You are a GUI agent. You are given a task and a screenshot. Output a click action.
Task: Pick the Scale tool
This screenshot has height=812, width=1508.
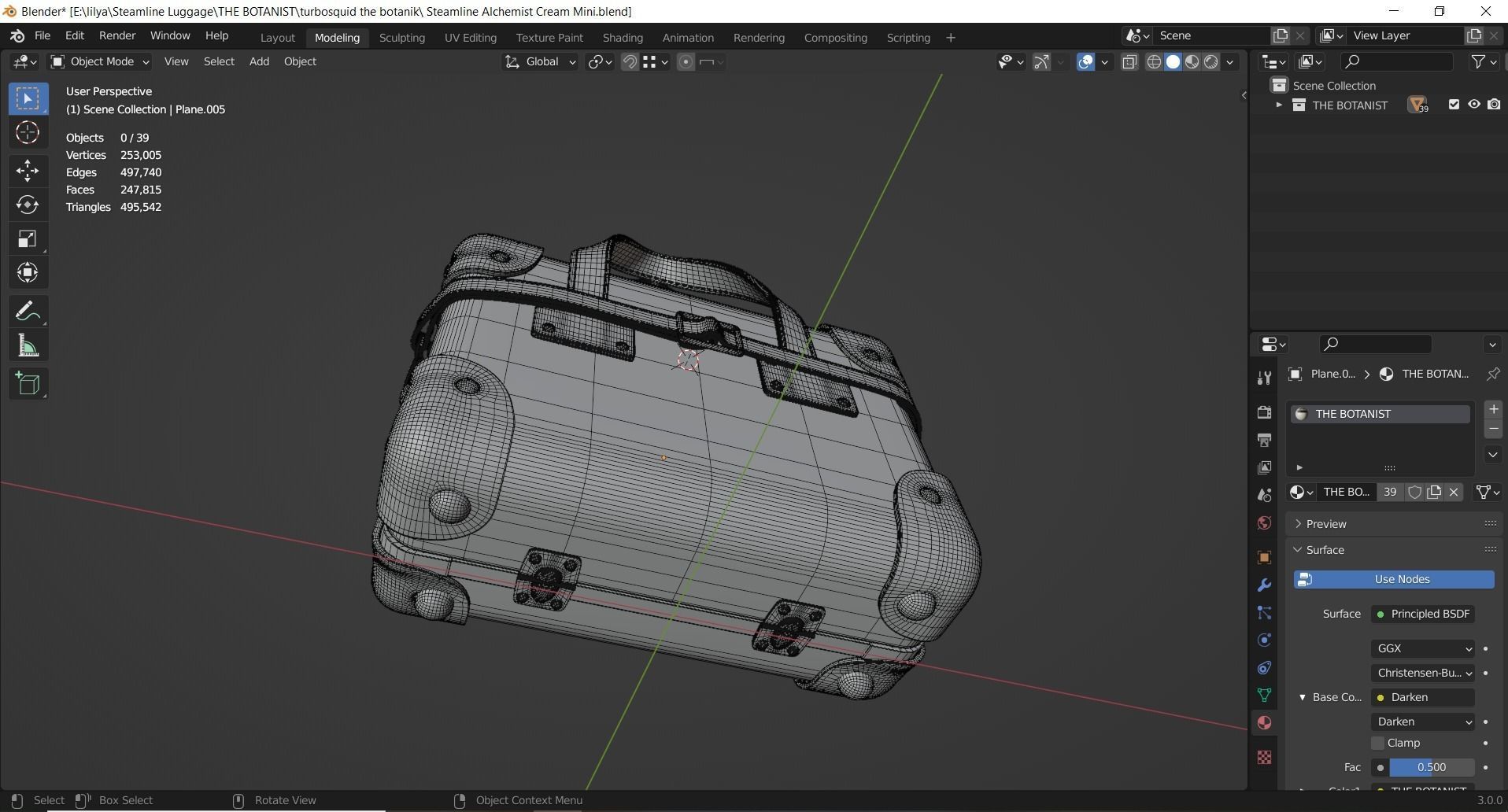[x=28, y=239]
